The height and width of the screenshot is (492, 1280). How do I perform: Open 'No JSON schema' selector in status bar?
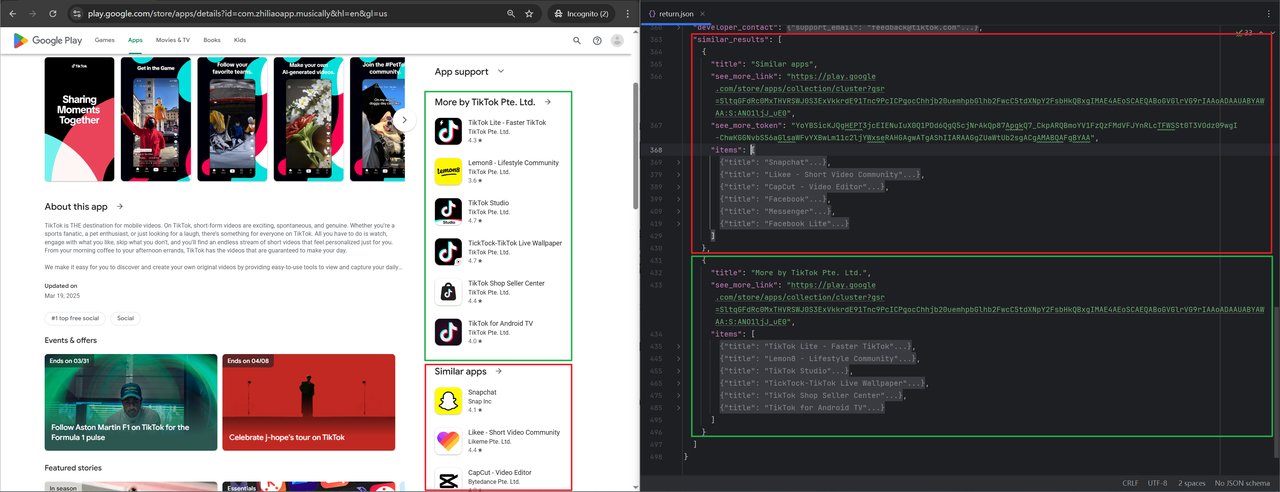pos(1242,483)
